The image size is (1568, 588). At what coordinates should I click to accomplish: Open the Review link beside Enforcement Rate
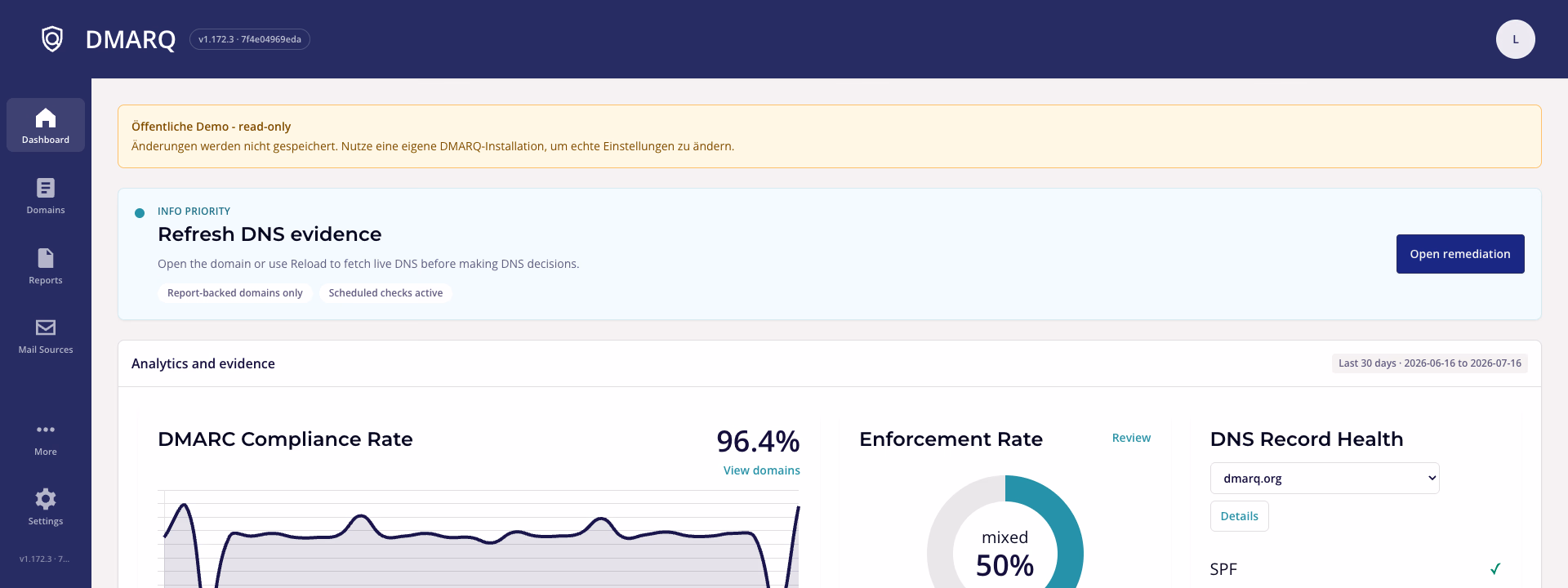click(x=1131, y=439)
